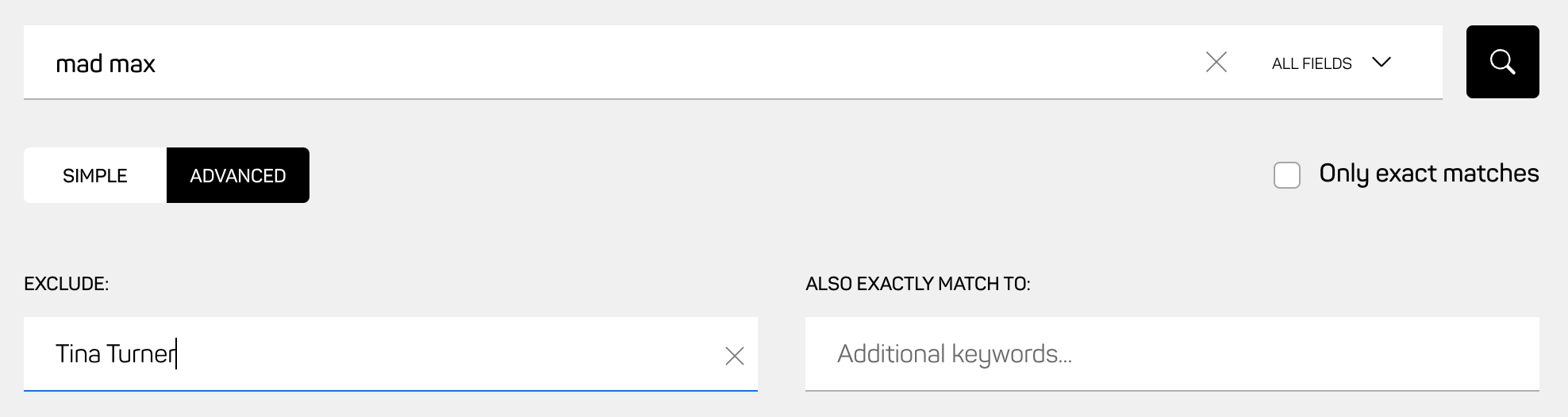The height and width of the screenshot is (417, 1568).
Task: Open the ALL FIELDS dropdown
Action: [x=1330, y=63]
